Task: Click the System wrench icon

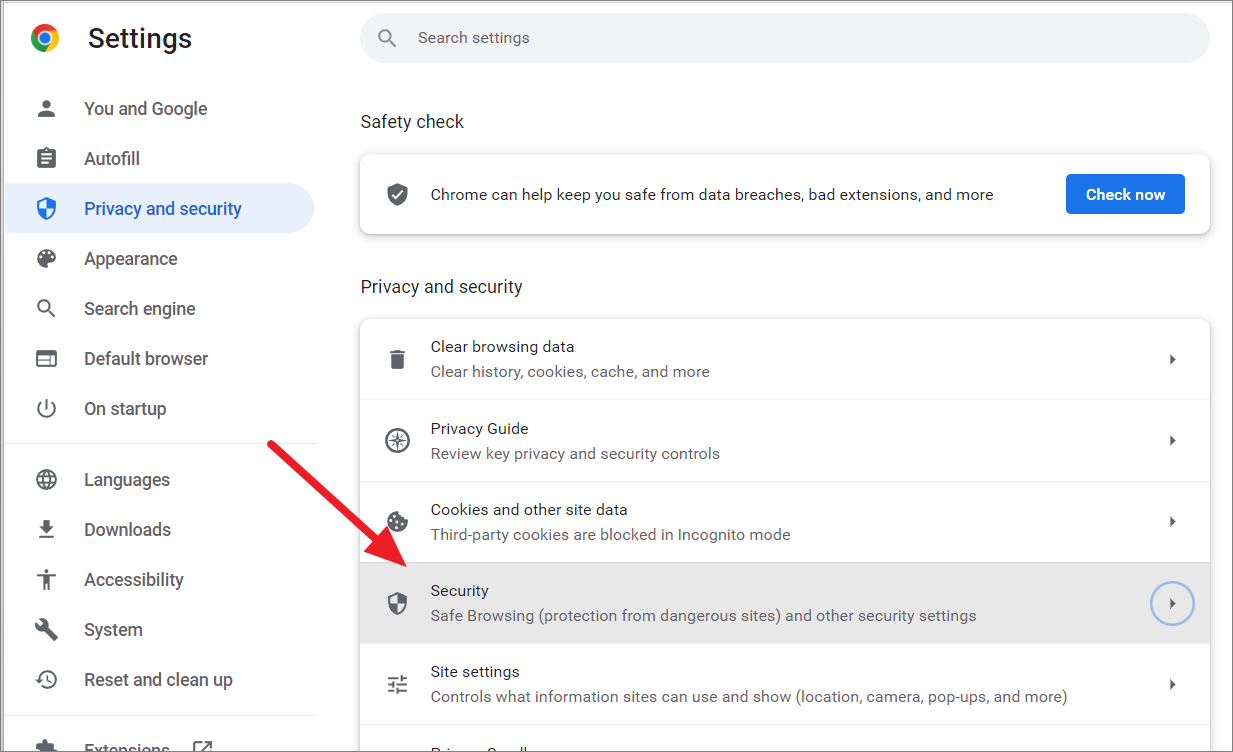Action: click(46, 629)
